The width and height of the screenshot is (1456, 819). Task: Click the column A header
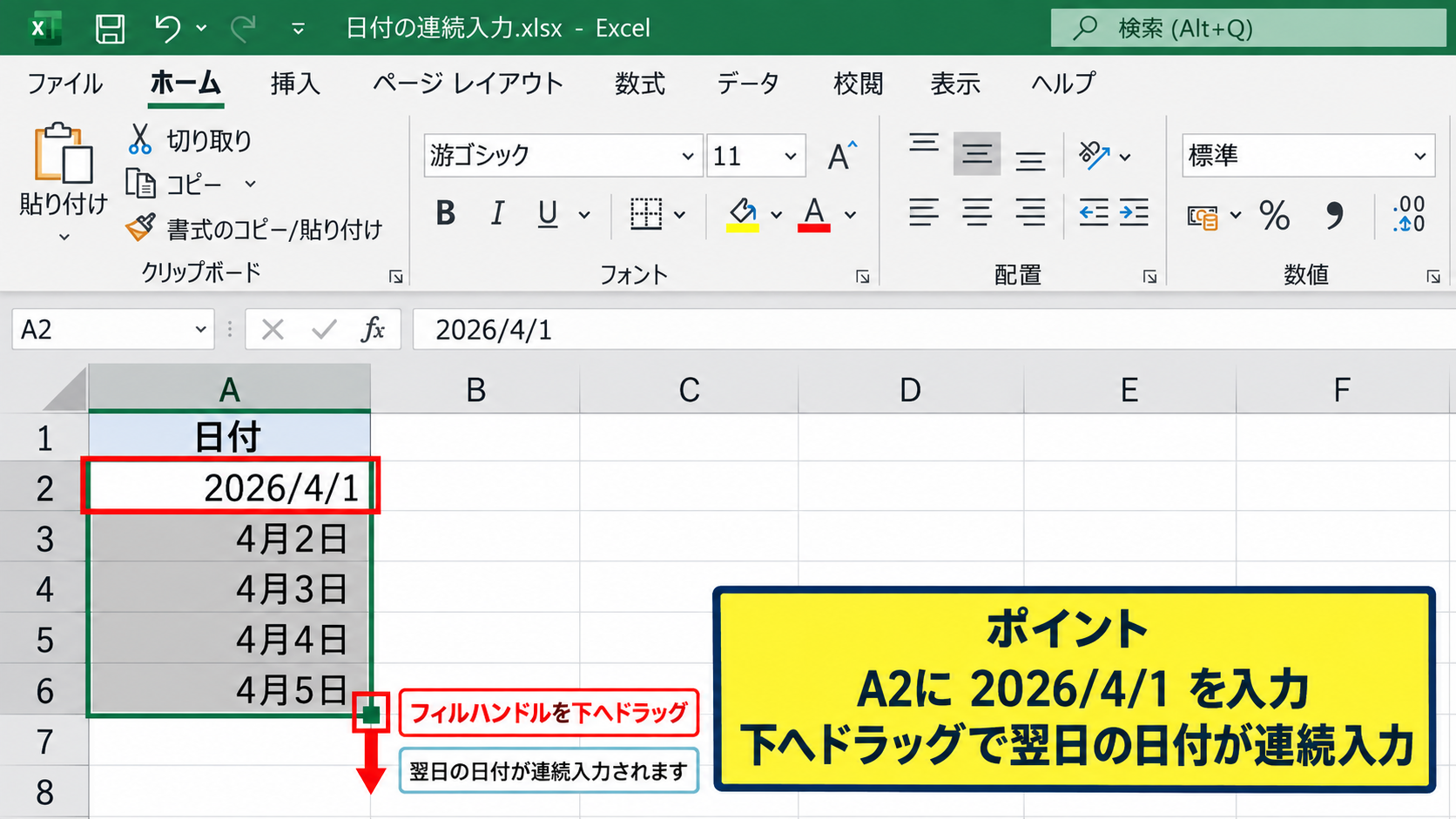(229, 389)
